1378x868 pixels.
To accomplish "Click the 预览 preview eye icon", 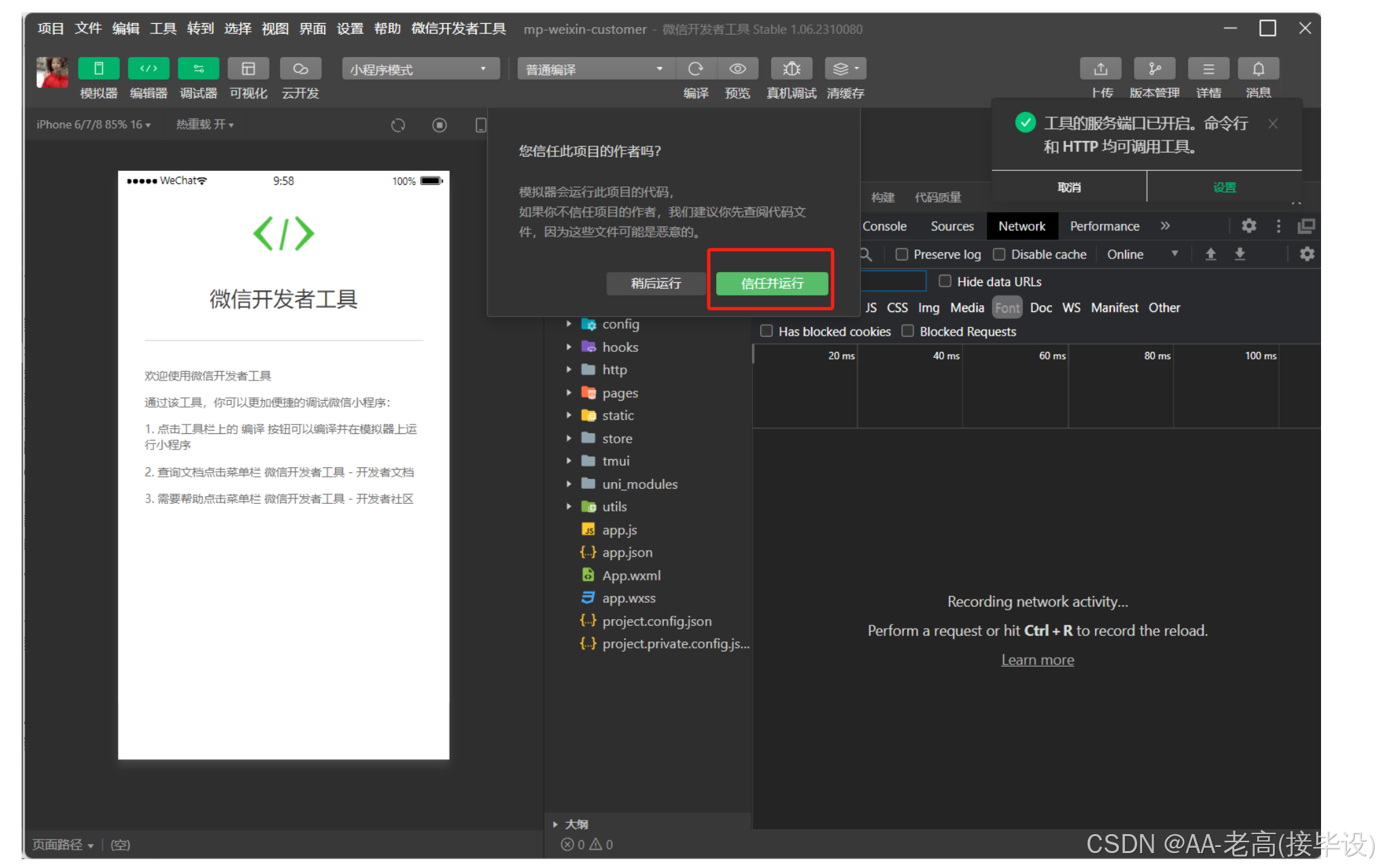I will tap(738, 68).
